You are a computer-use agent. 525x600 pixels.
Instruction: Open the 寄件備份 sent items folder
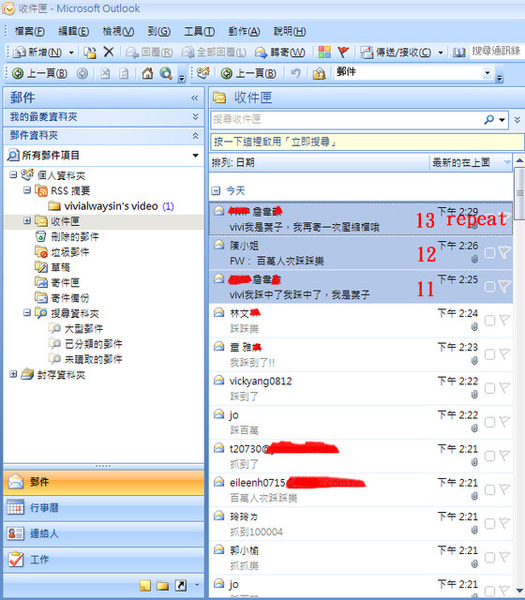click(62, 298)
